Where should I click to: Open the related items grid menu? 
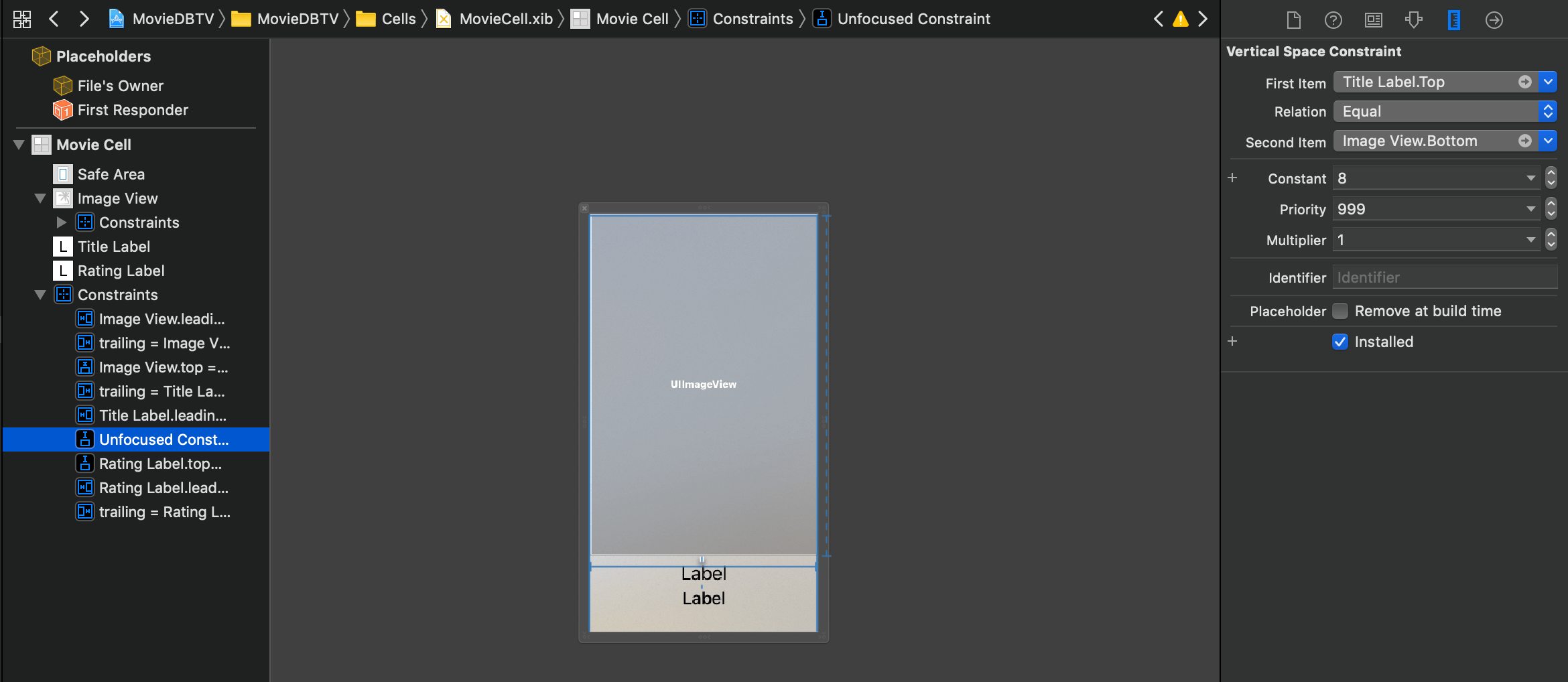click(22, 19)
